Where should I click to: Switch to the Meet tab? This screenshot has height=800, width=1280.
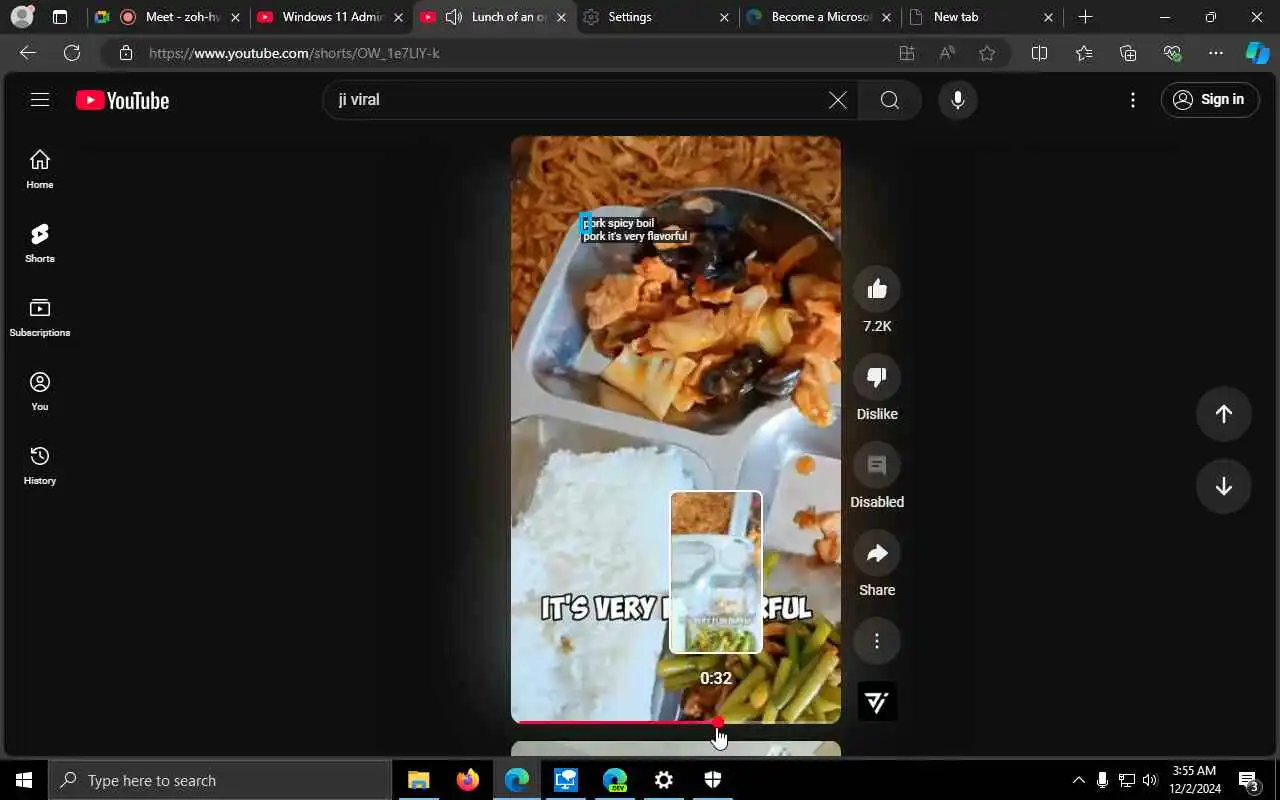pos(166,17)
